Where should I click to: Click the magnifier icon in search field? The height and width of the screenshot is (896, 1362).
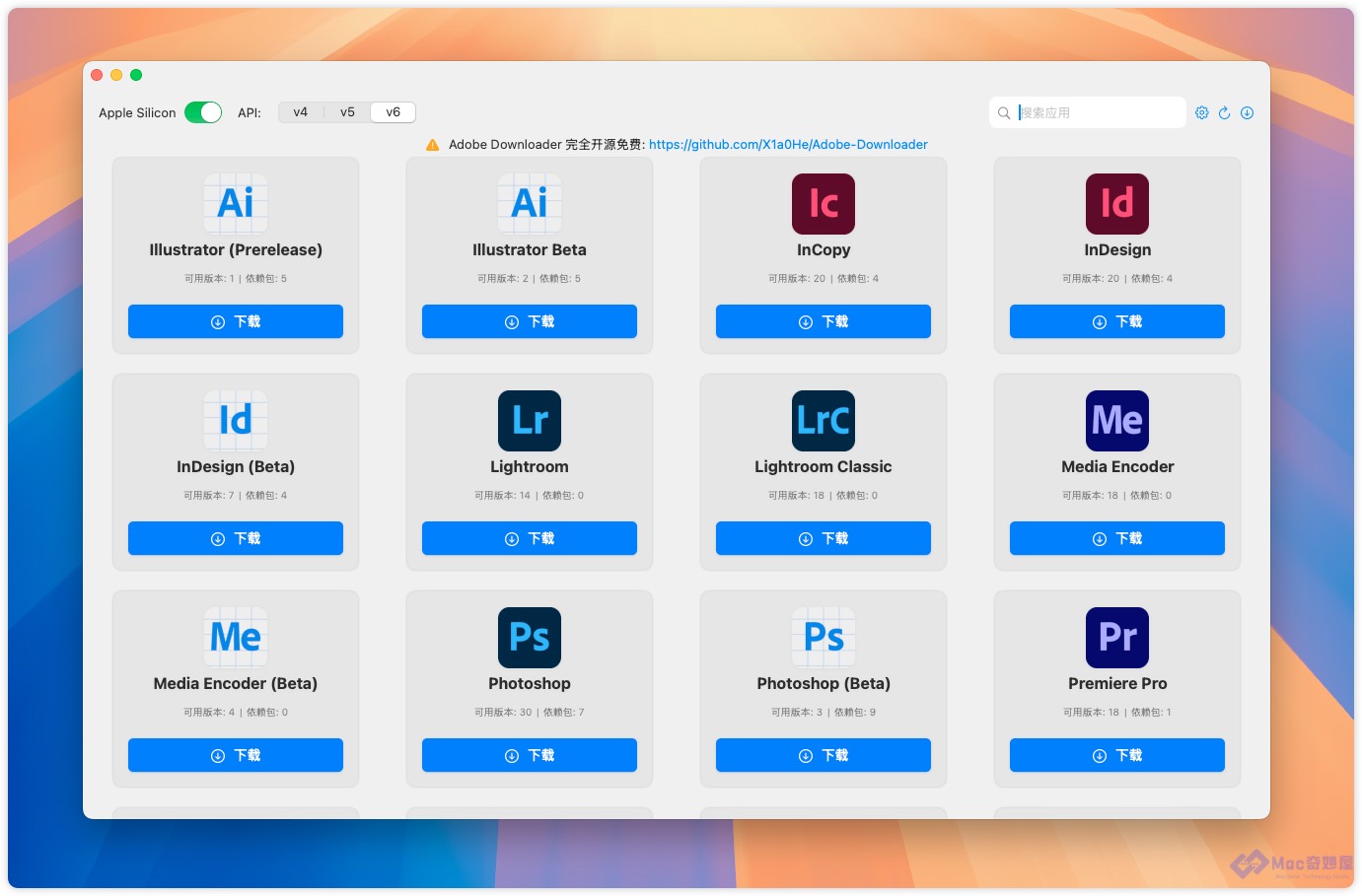(1004, 112)
